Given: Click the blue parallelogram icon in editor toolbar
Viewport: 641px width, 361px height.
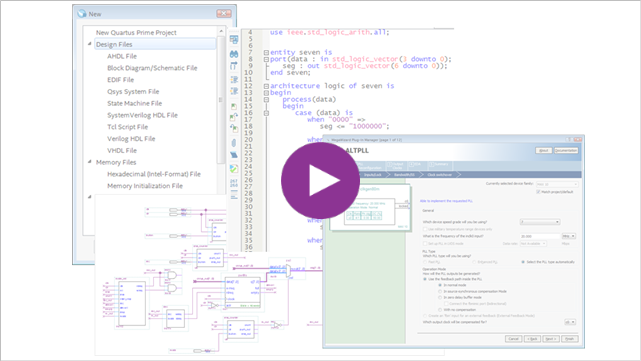Looking at the screenshot, I should 234,155.
